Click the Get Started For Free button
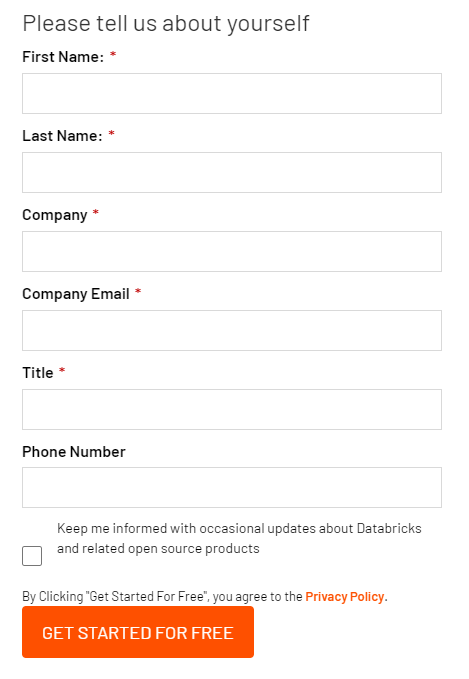The height and width of the screenshot is (679, 469). point(138,632)
